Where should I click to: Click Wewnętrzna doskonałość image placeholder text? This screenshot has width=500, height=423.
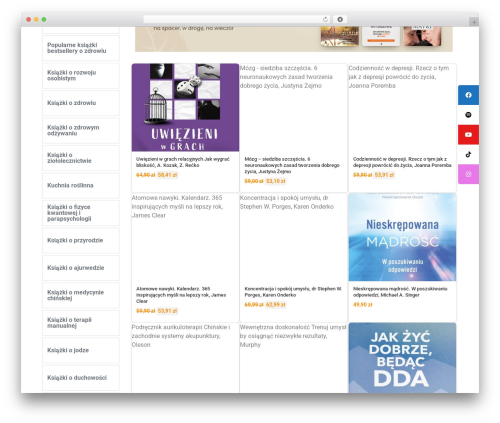point(293,336)
